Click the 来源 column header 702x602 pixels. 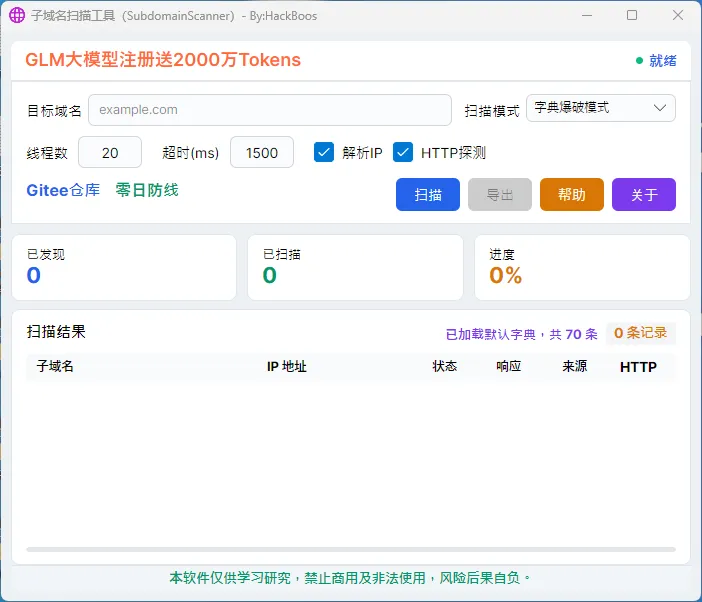(574, 366)
